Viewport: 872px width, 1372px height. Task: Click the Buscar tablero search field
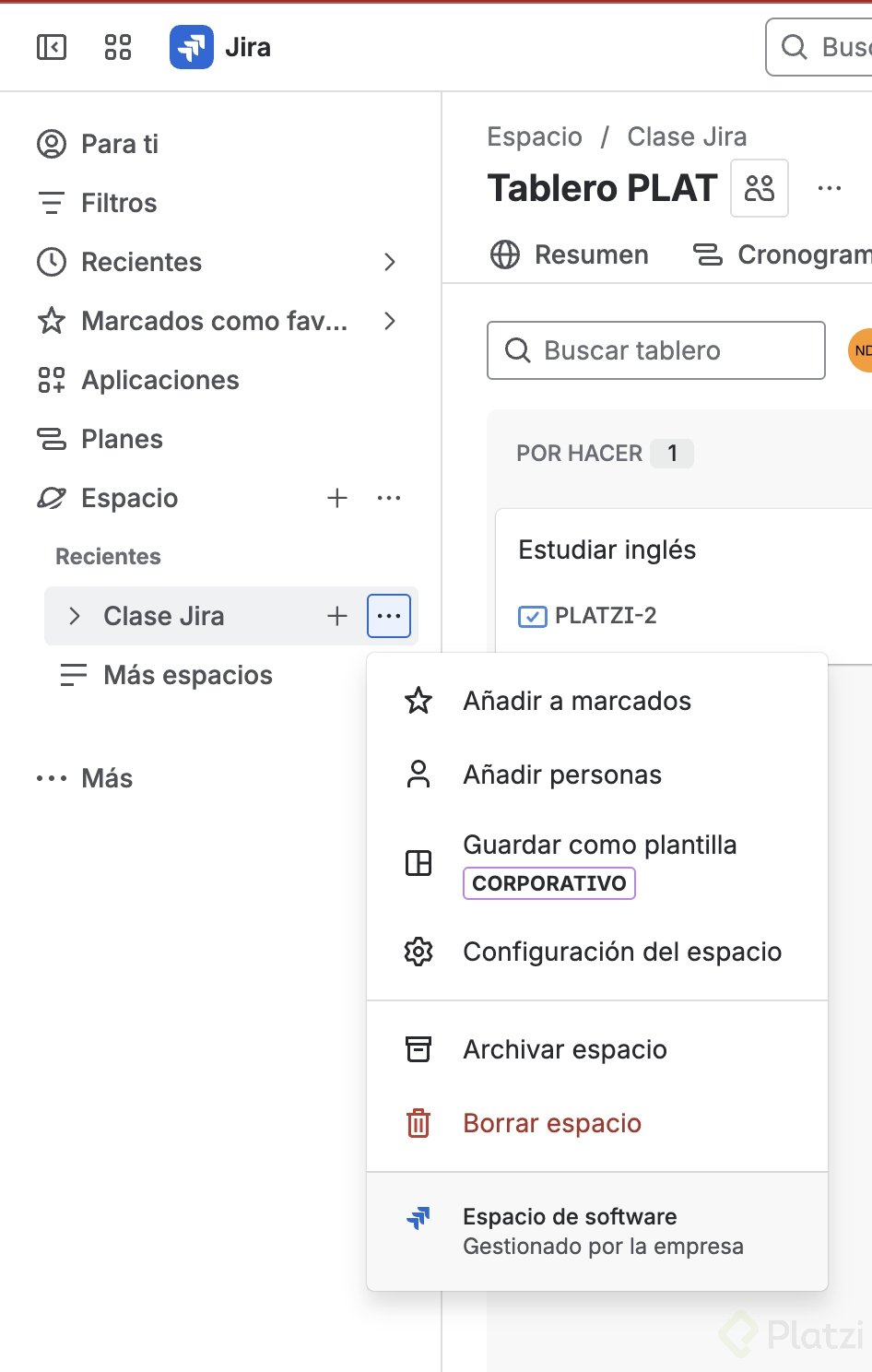[656, 350]
